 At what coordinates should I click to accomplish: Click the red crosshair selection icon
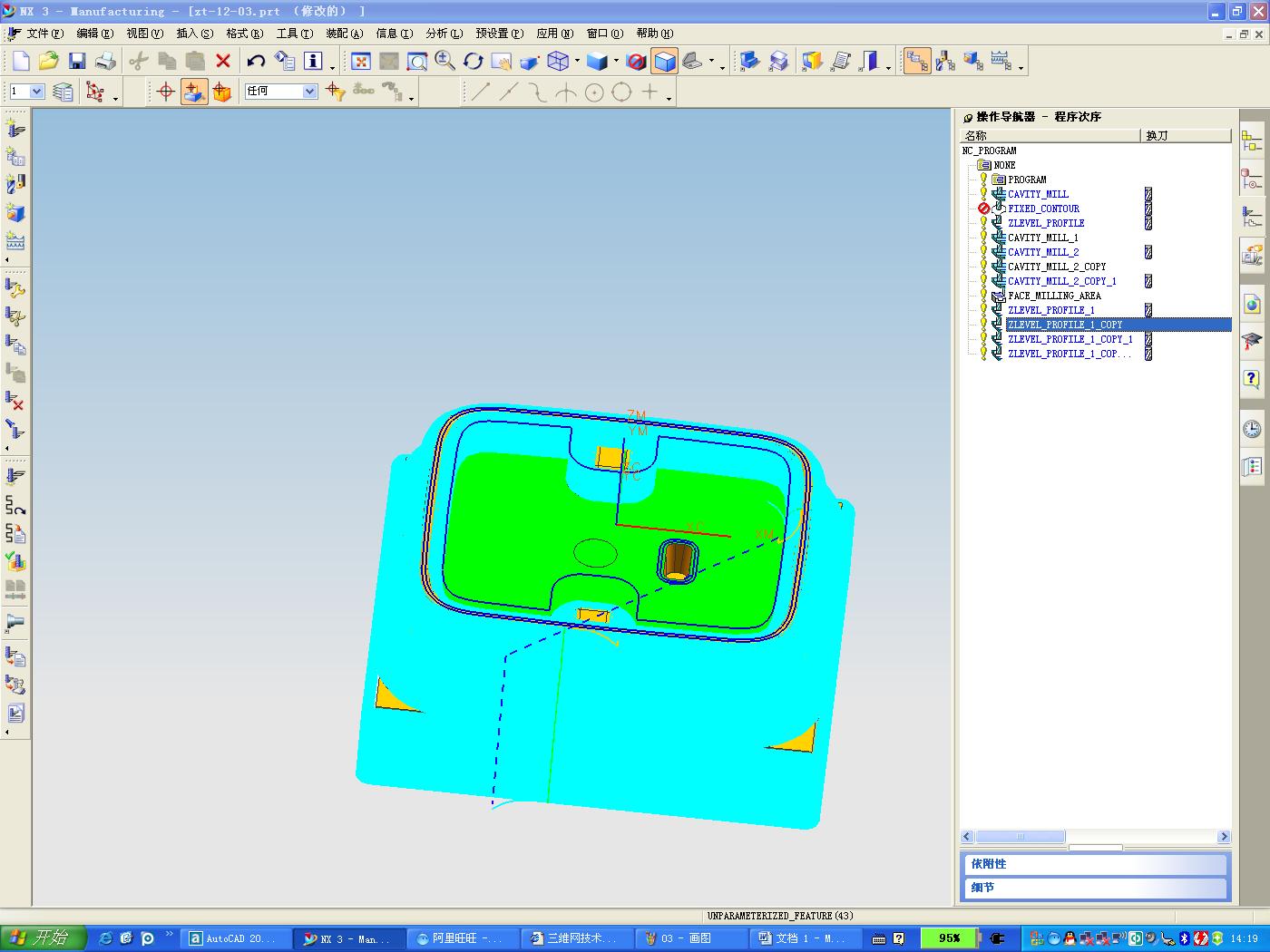pos(166,92)
